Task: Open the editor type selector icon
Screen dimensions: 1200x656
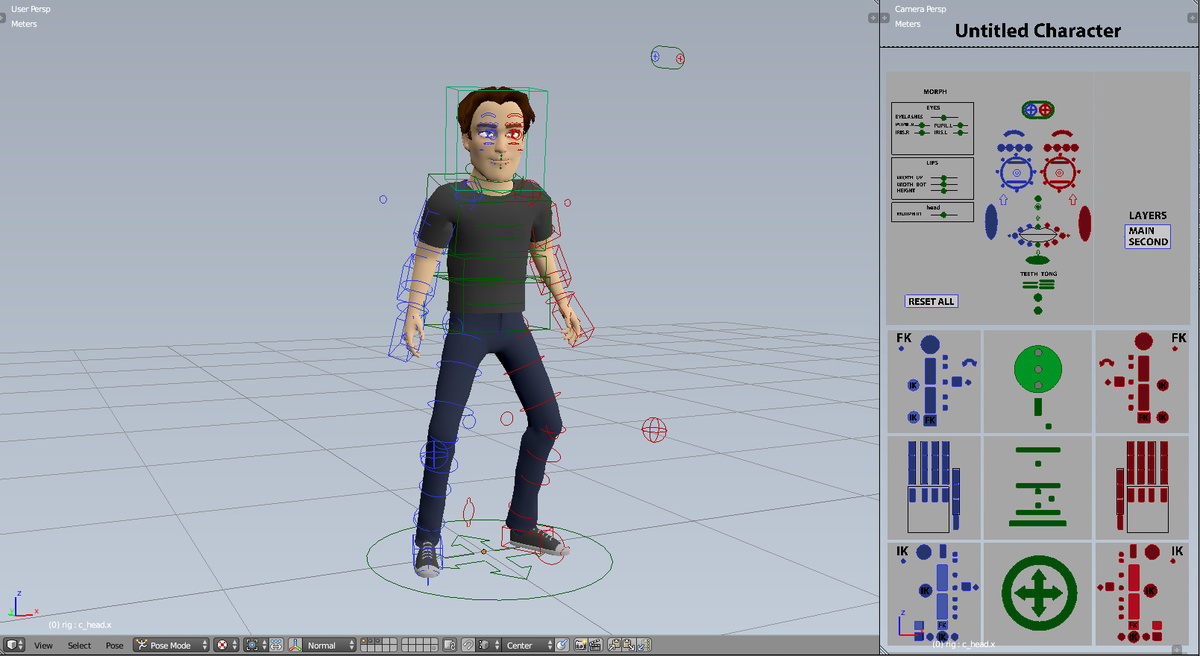Action: (x=12, y=645)
